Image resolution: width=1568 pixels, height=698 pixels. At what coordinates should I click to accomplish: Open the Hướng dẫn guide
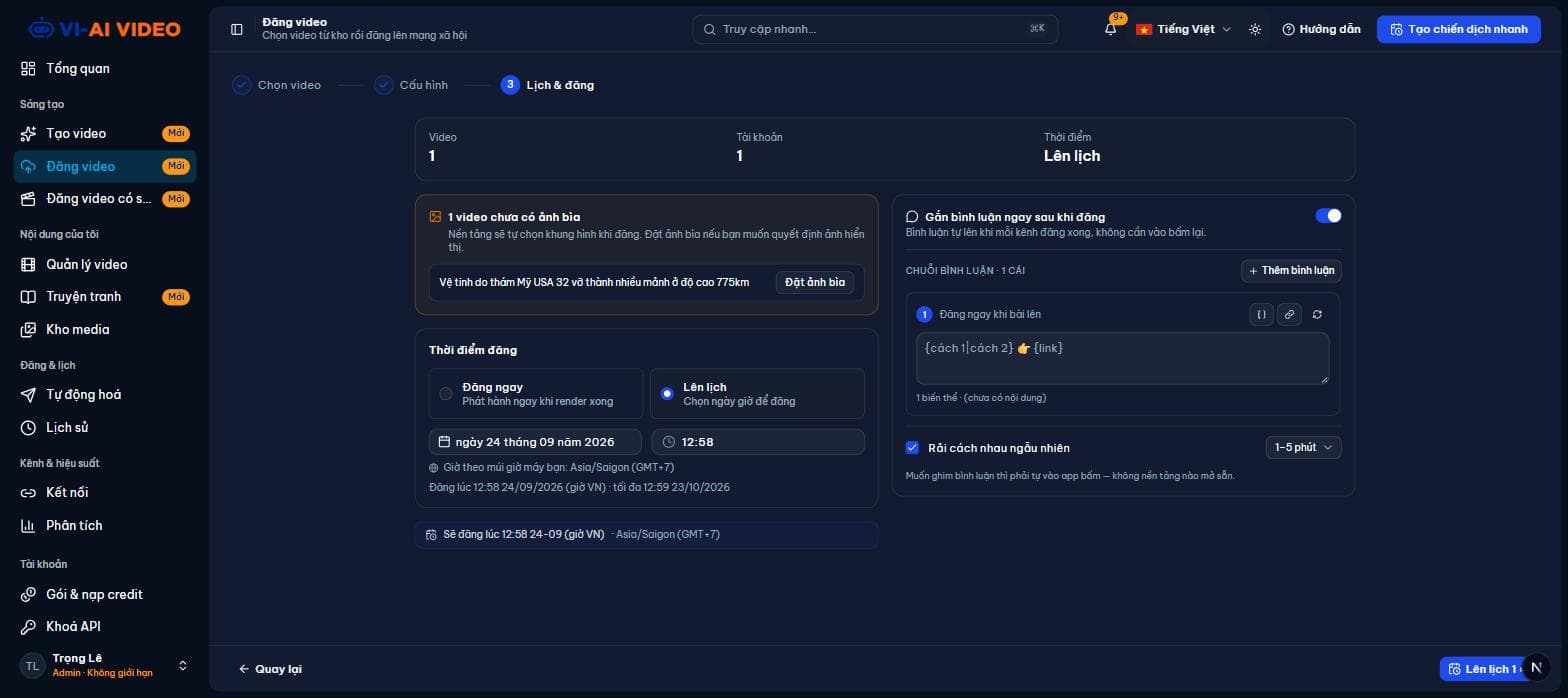point(1321,29)
